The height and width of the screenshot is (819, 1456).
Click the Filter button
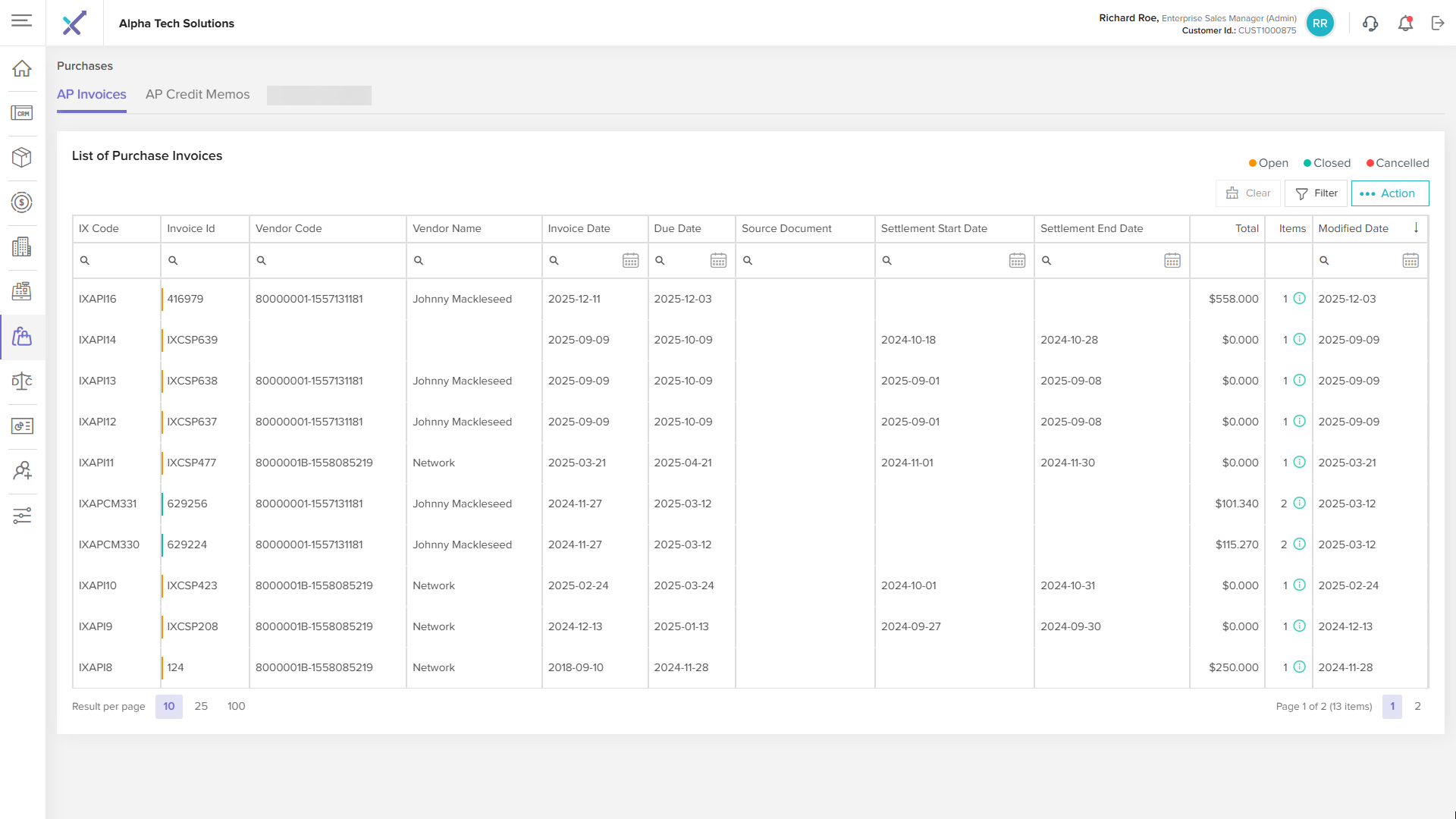[1316, 193]
